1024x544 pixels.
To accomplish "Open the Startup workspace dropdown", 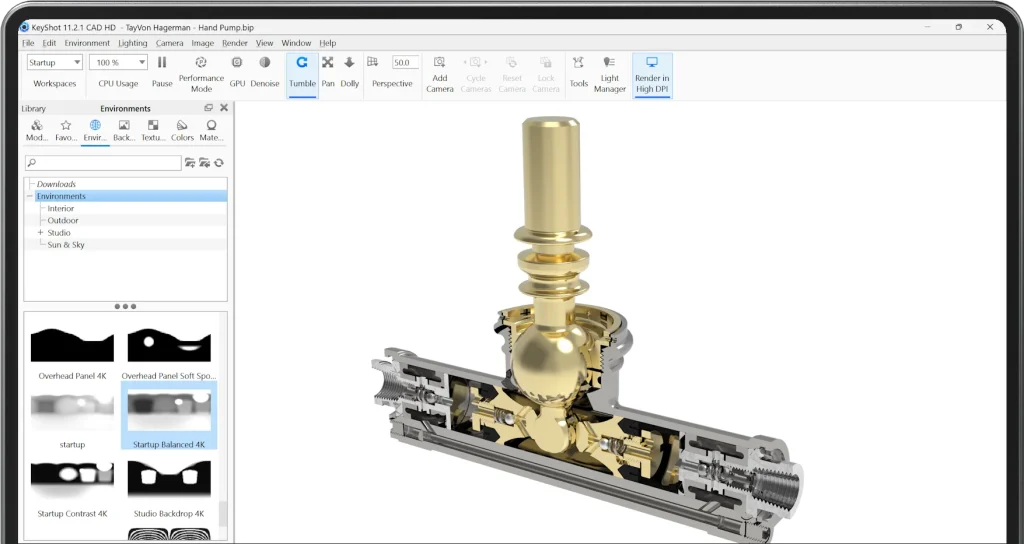I will (x=55, y=62).
